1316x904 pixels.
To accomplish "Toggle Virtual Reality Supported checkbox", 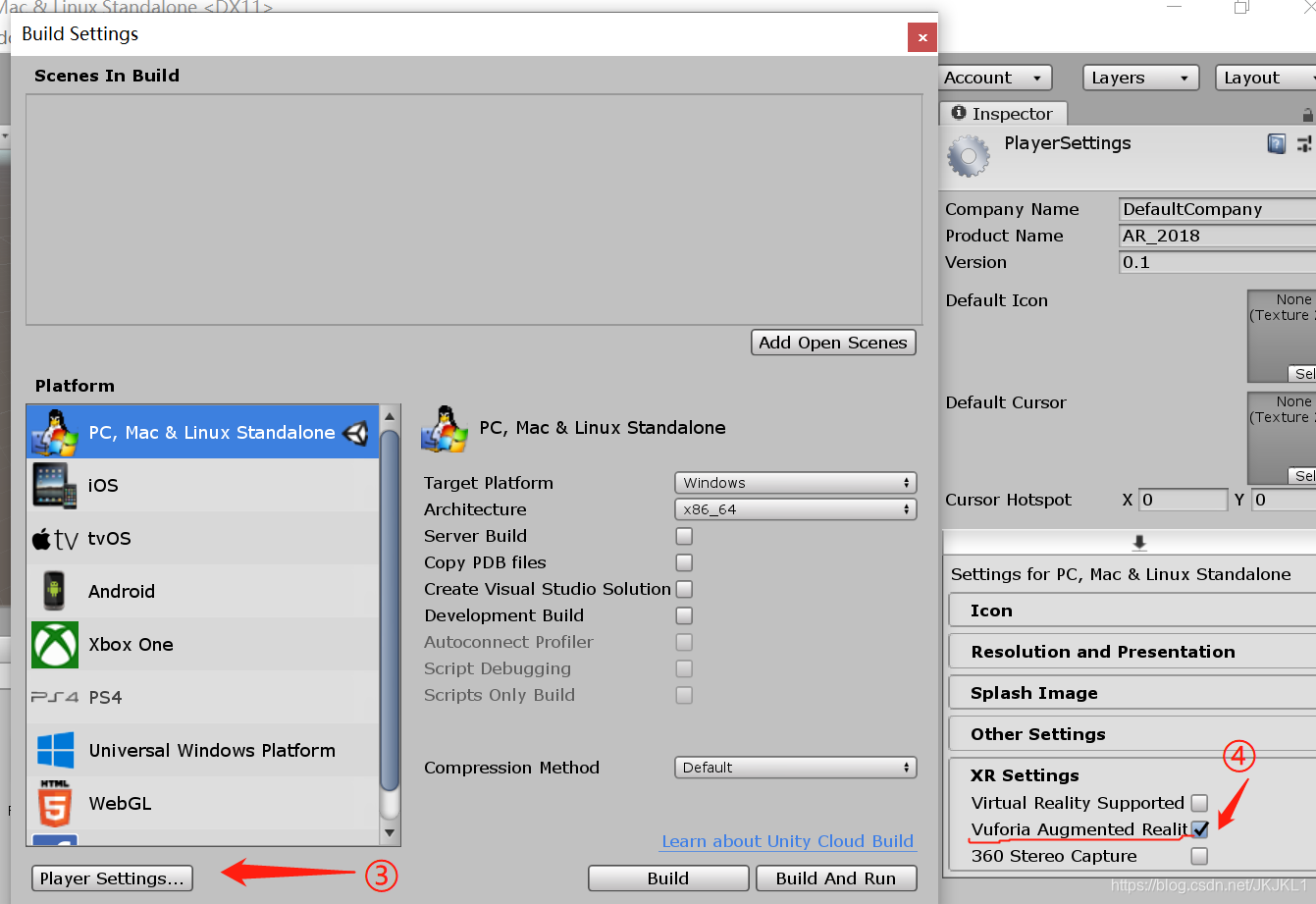I will click(x=1199, y=803).
